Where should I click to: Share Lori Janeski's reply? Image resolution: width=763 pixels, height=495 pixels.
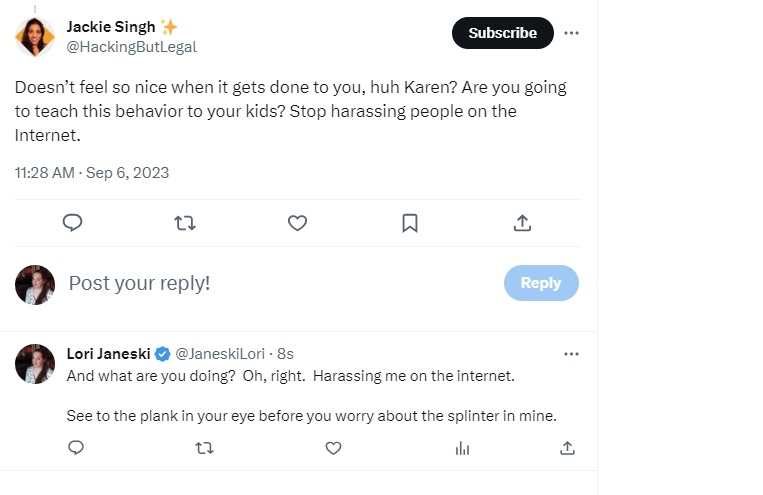tap(567, 448)
